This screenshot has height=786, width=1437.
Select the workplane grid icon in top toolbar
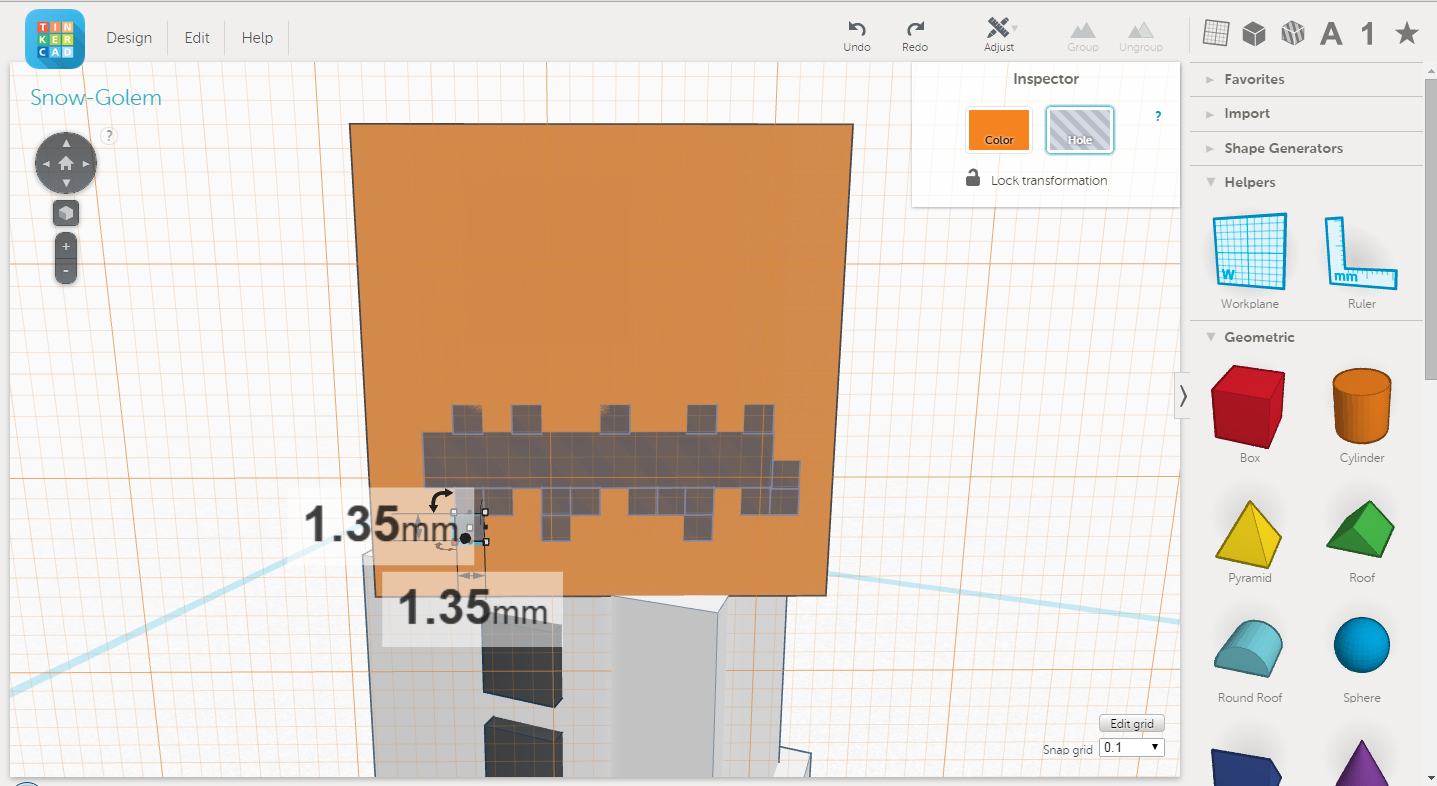pos(1216,34)
